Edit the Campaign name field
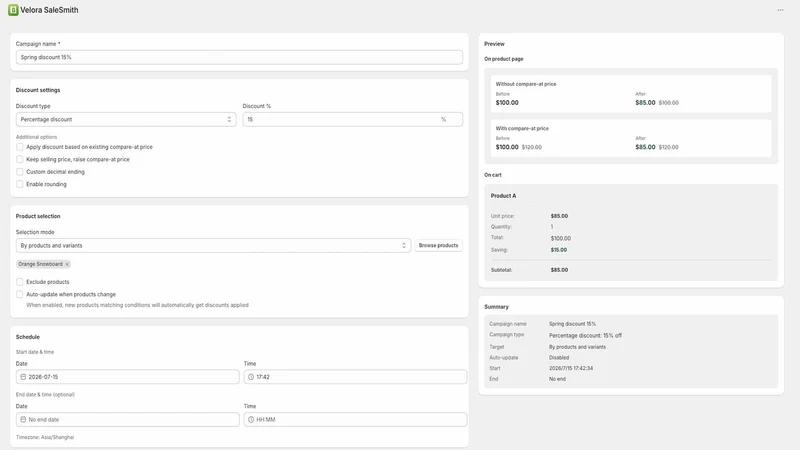Image resolution: width=800 pixels, height=450 pixels. [x=239, y=57]
